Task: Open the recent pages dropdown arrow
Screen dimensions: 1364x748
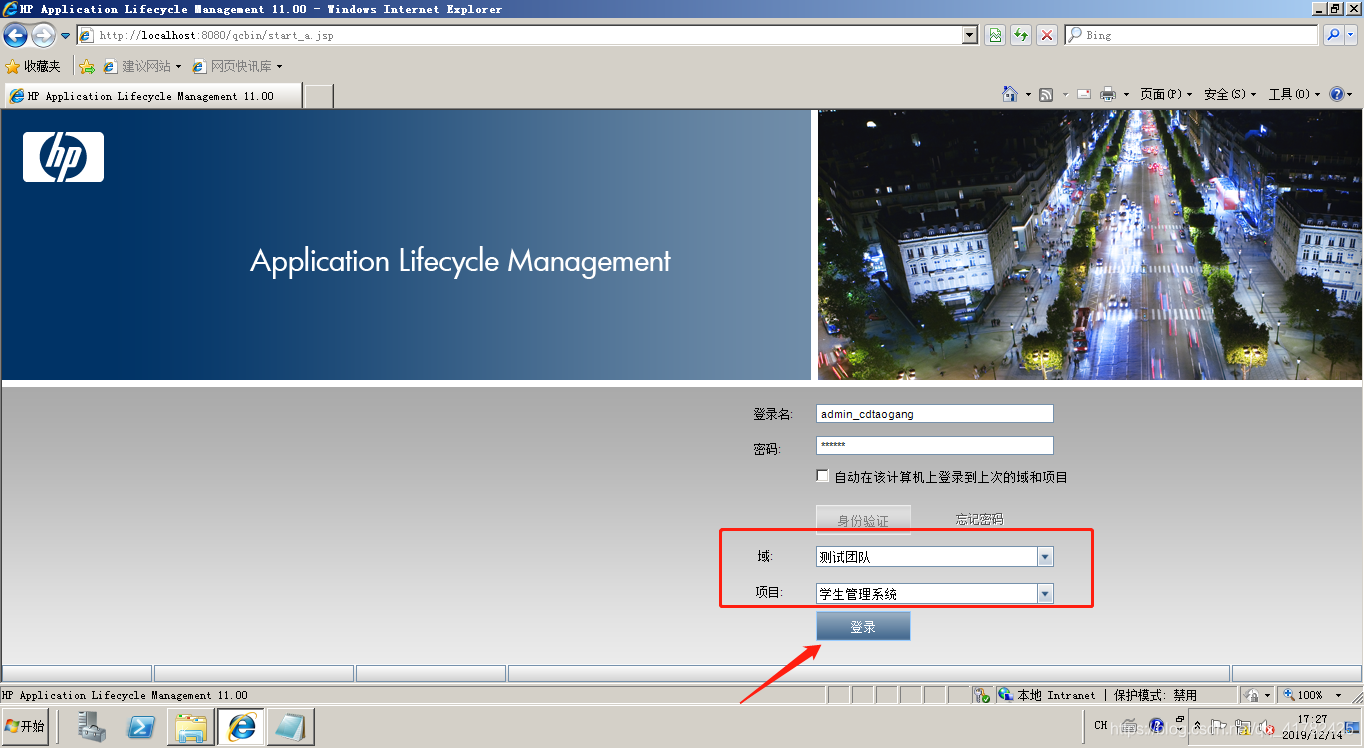Action: 66,36
